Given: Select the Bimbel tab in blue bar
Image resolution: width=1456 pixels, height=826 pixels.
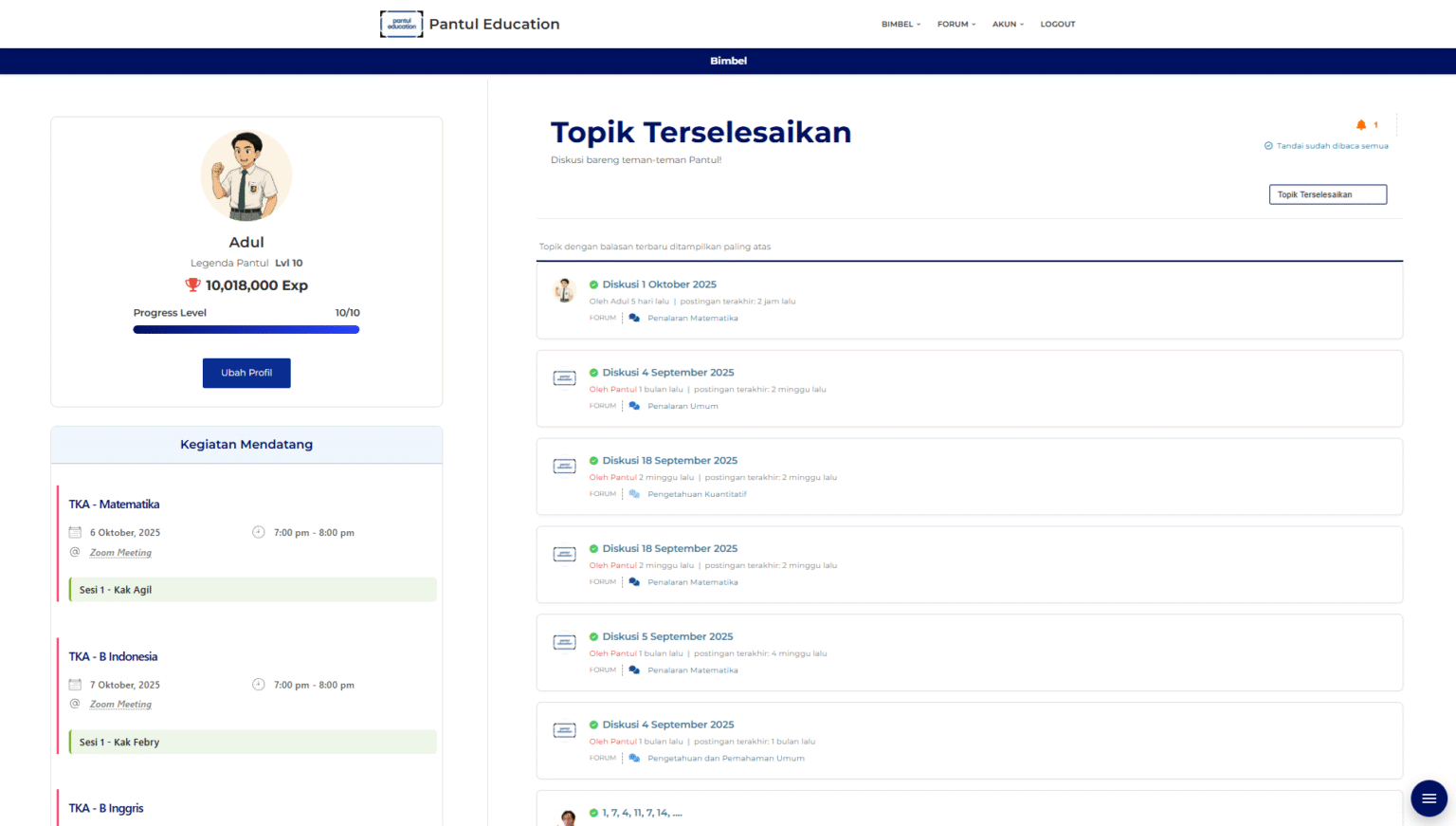Looking at the screenshot, I should pos(728,61).
